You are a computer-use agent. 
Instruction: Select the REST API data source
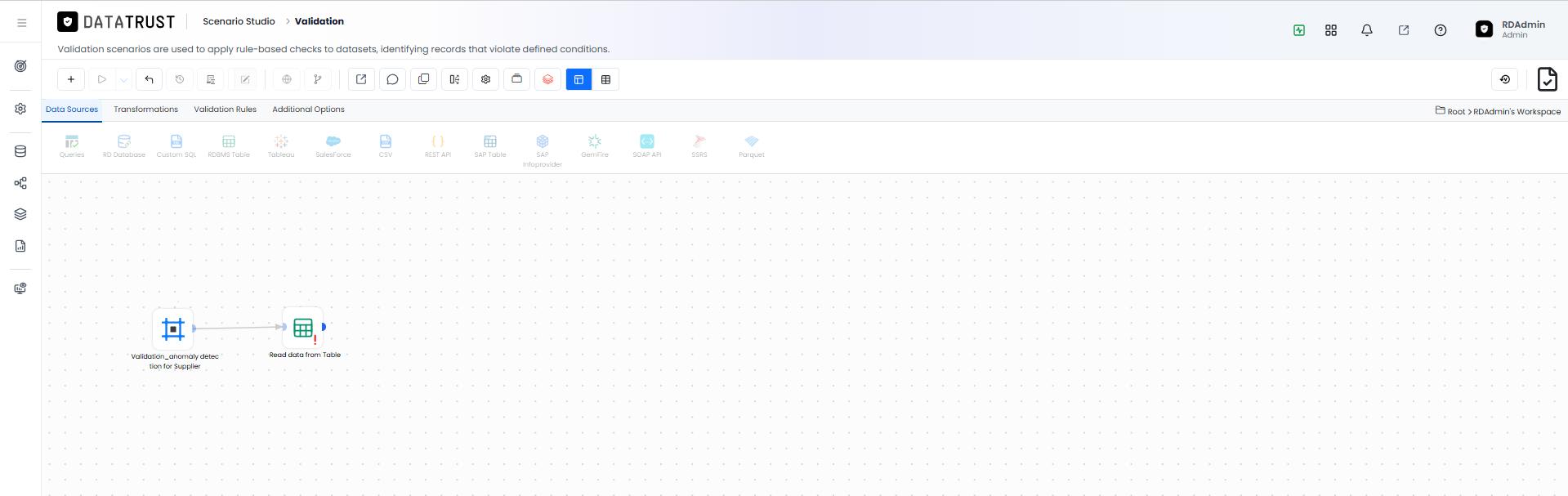[x=438, y=146]
